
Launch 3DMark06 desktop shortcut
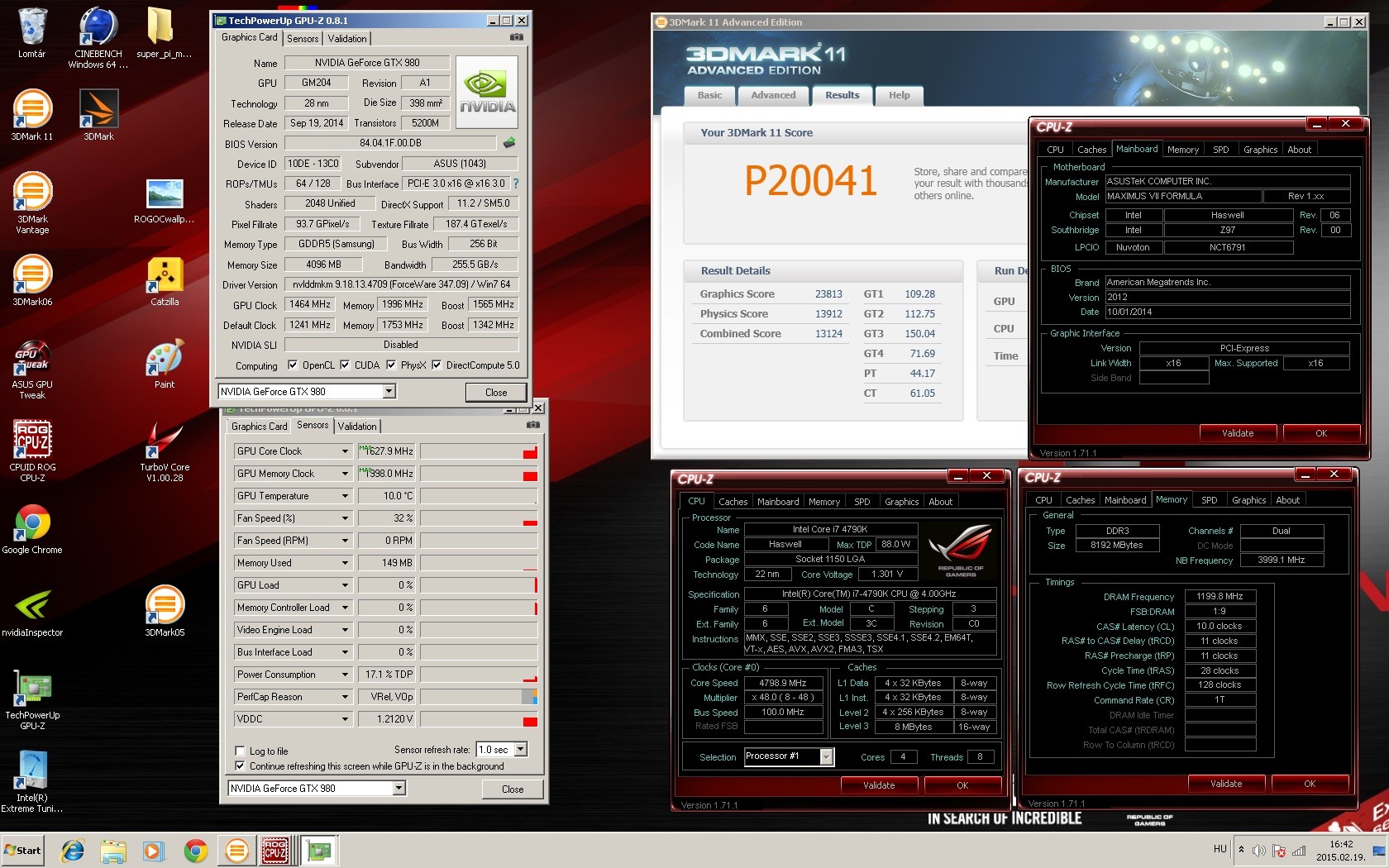click(x=32, y=280)
